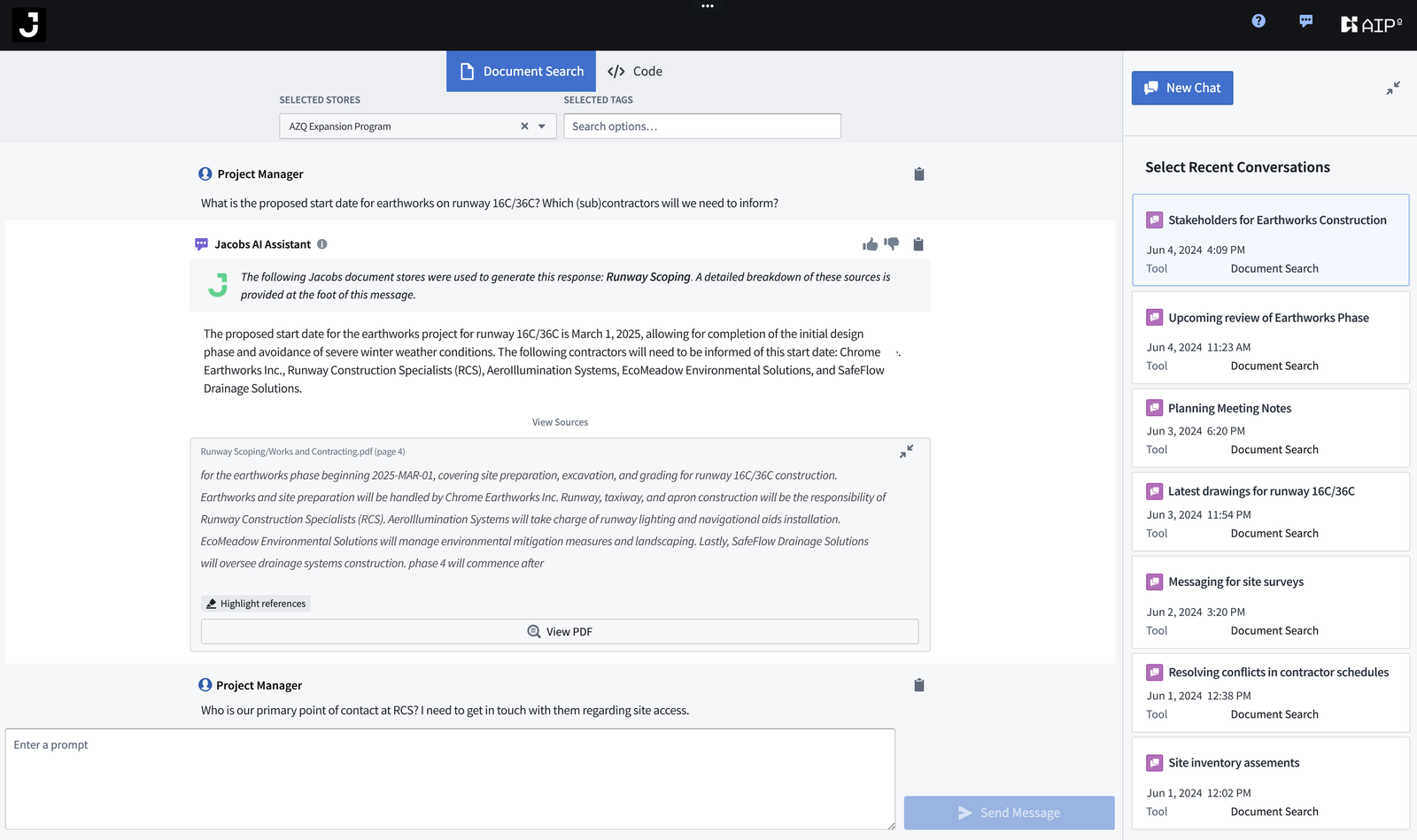Start a New Chat
The height and width of the screenshot is (840, 1417).
click(1181, 88)
